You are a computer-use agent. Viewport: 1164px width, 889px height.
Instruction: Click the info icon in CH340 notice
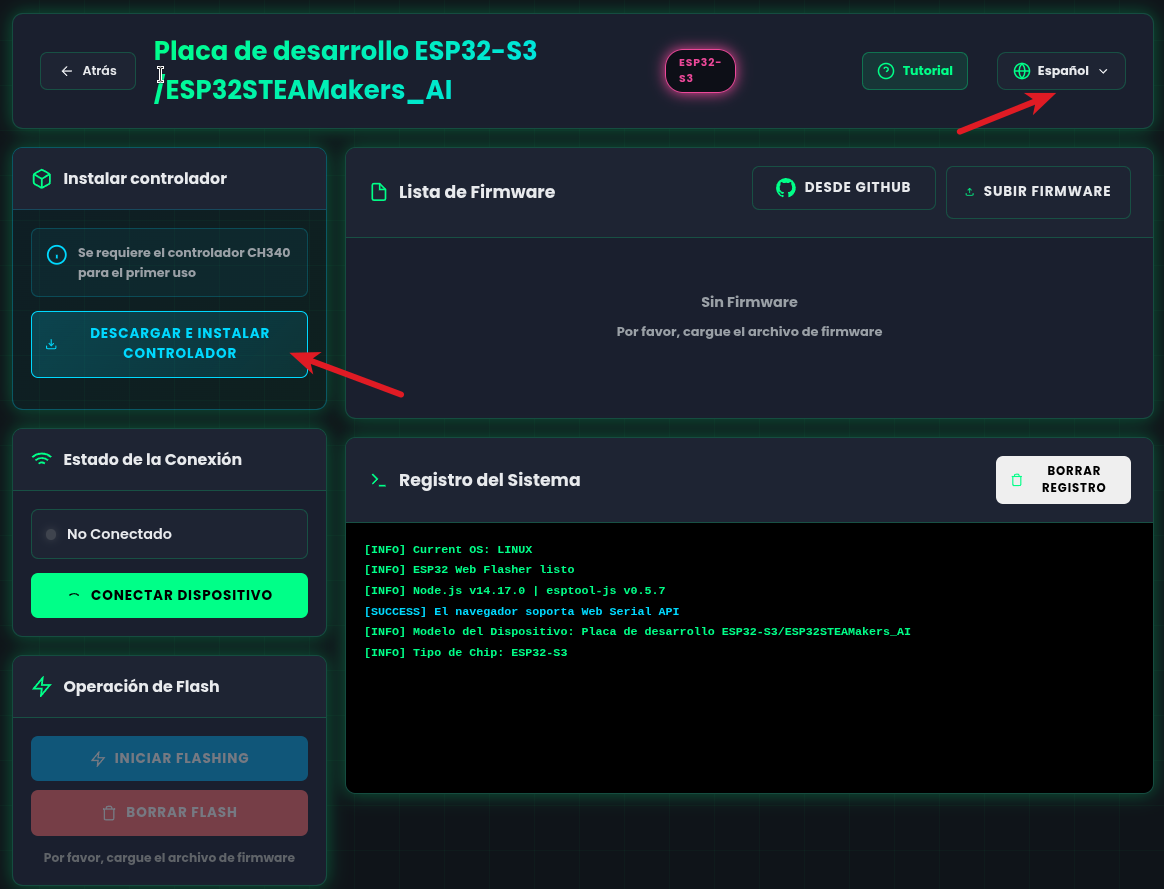57,254
